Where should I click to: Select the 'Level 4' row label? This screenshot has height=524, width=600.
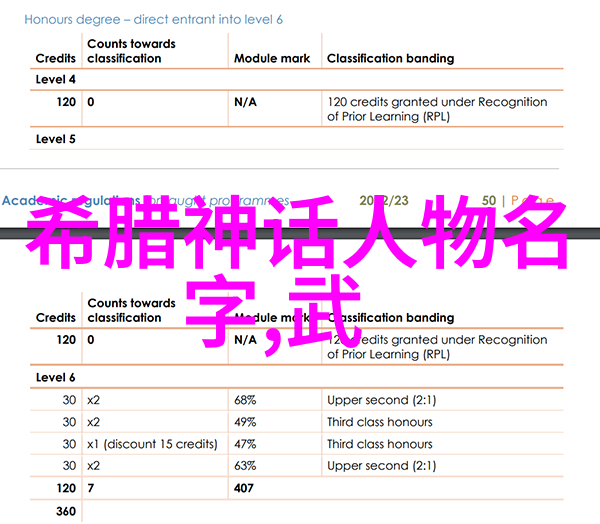coord(55,80)
